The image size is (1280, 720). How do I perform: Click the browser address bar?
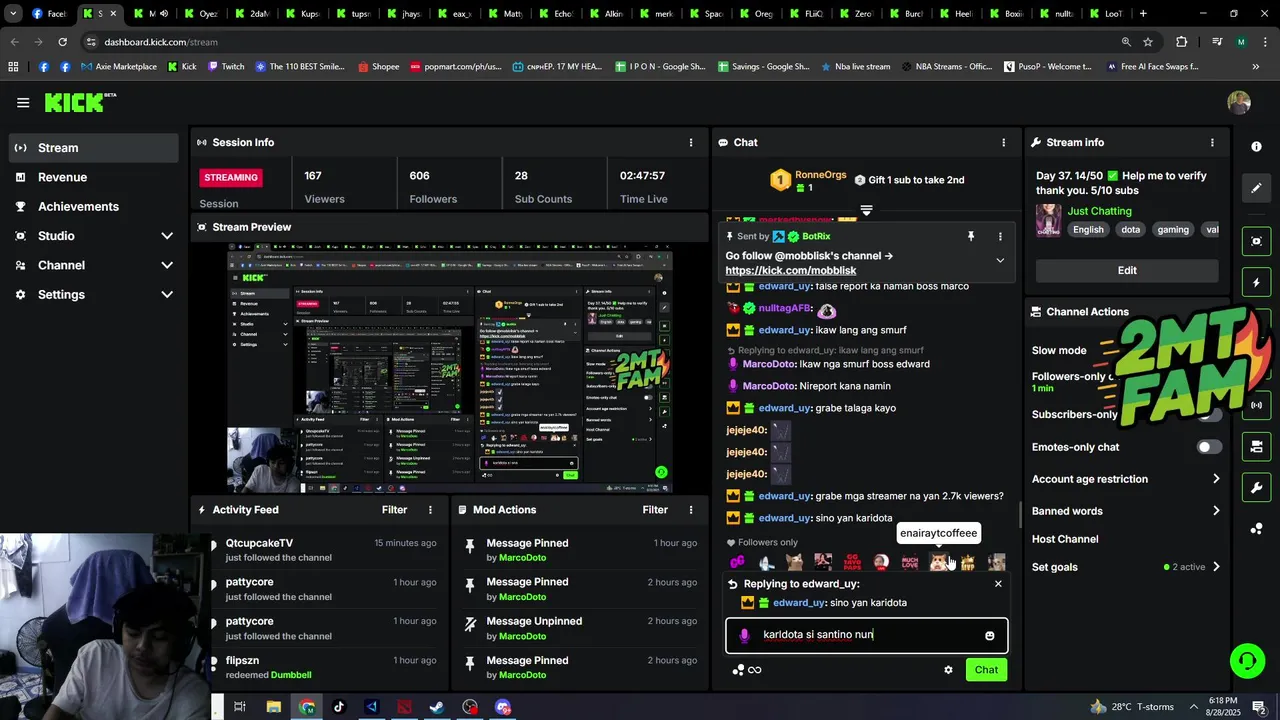pyautogui.click(x=600, y=42)
